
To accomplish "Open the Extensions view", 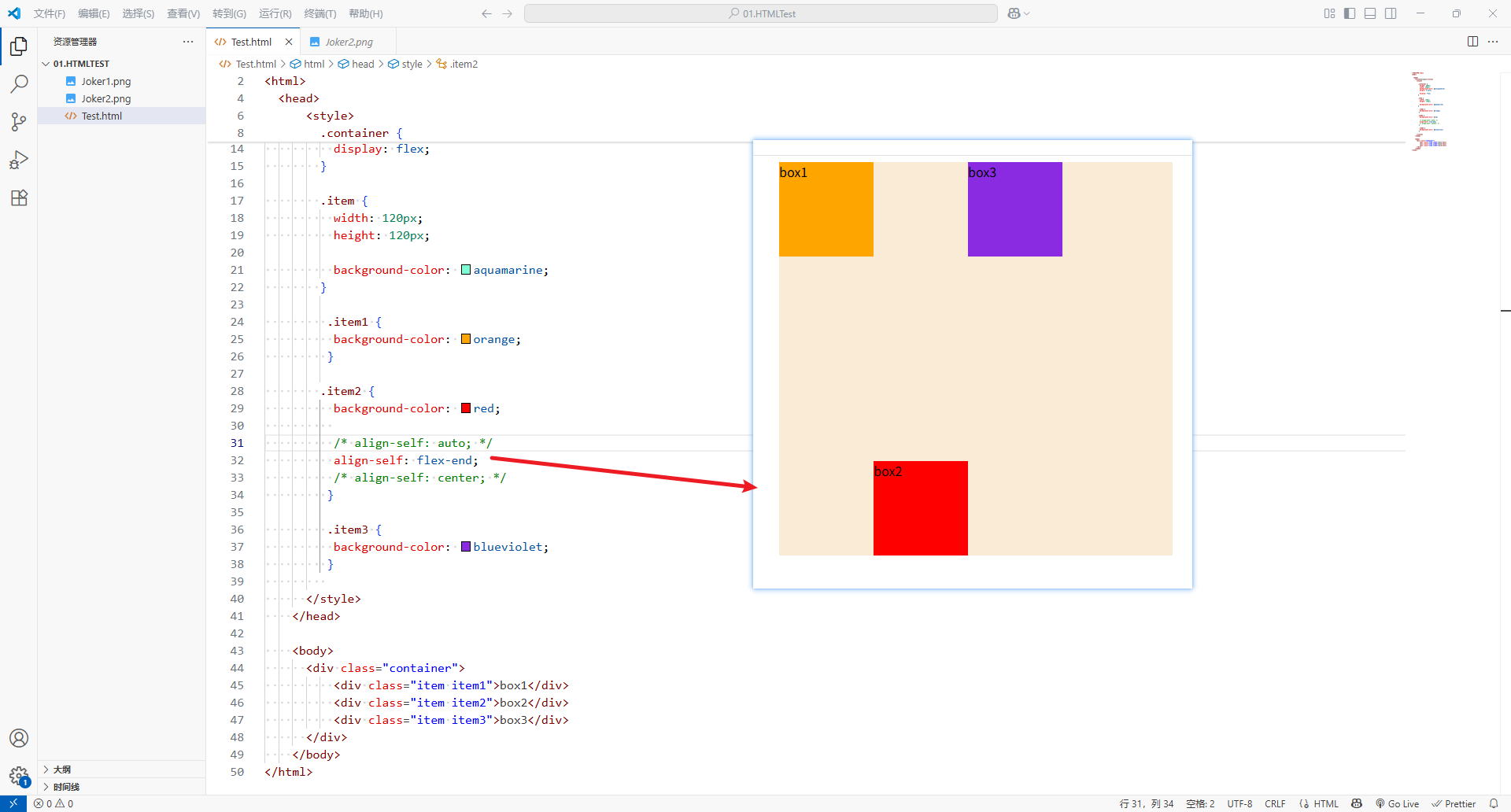I will pyautogui.click(x=19, y=197).
